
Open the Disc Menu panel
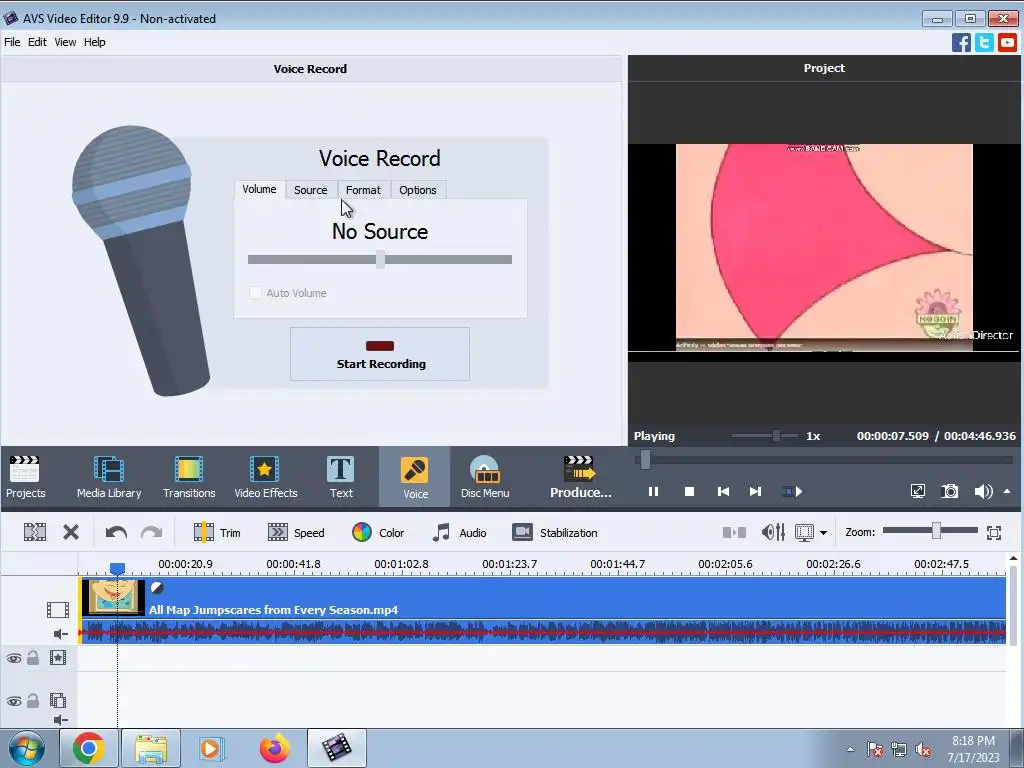pyautogui.click(x=485, y=477)
